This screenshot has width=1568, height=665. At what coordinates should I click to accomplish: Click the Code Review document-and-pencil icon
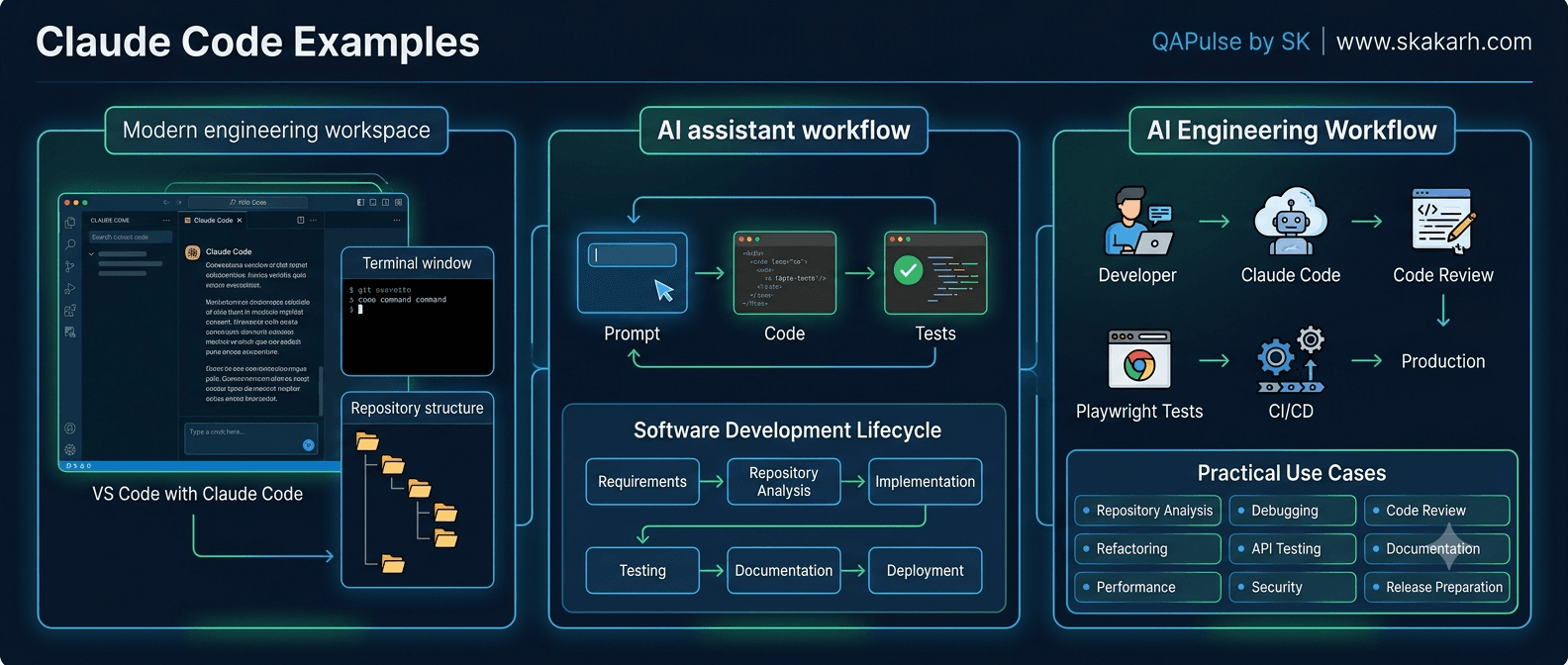[x=1443, y=222]
